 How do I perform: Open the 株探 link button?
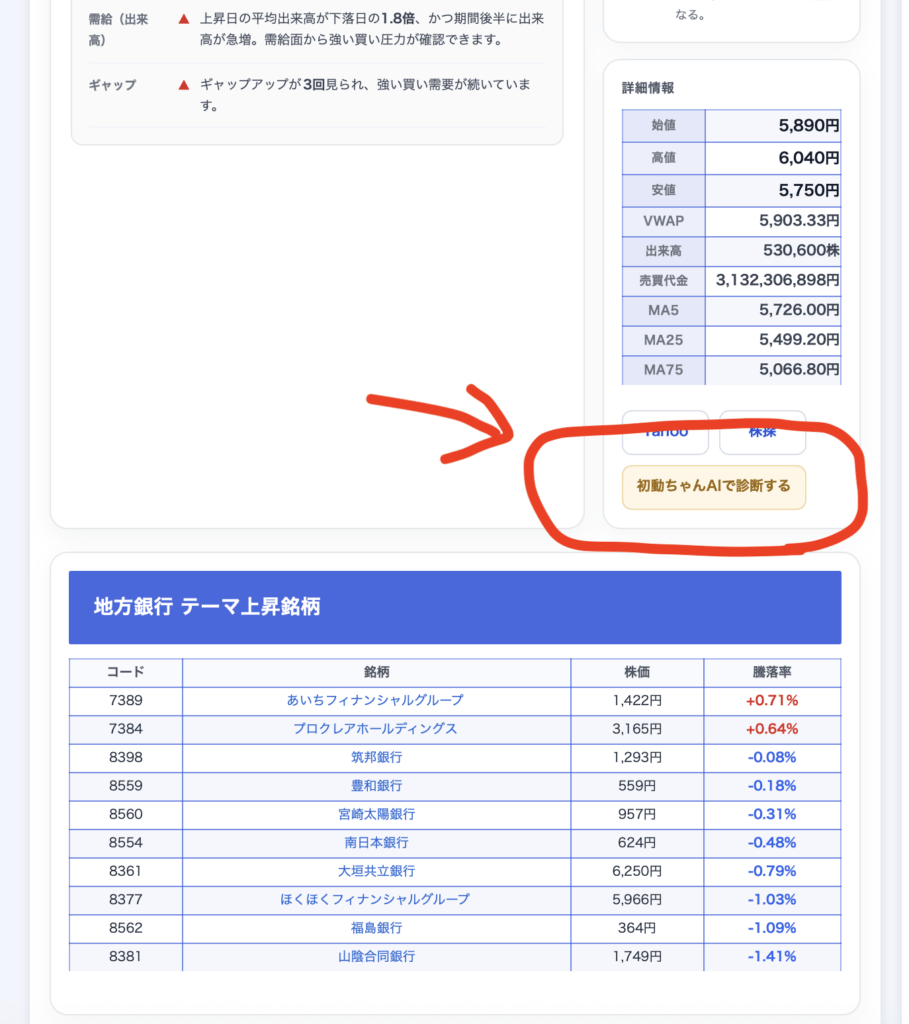coord(762,433)
